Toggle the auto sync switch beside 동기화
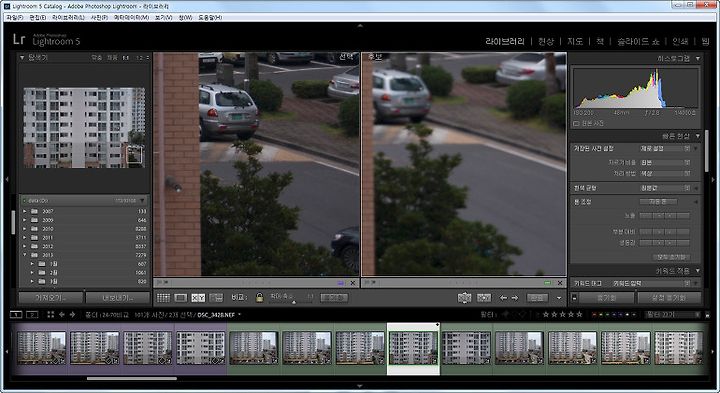Image resolution: width=720 pixels, height=393 pixels. (x=574, y=298)
